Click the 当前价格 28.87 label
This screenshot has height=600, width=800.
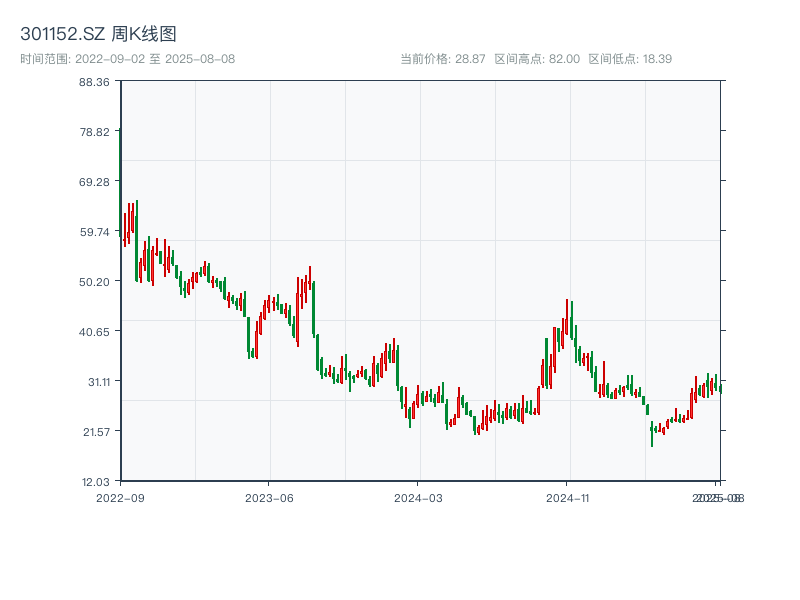coord(442,59)
